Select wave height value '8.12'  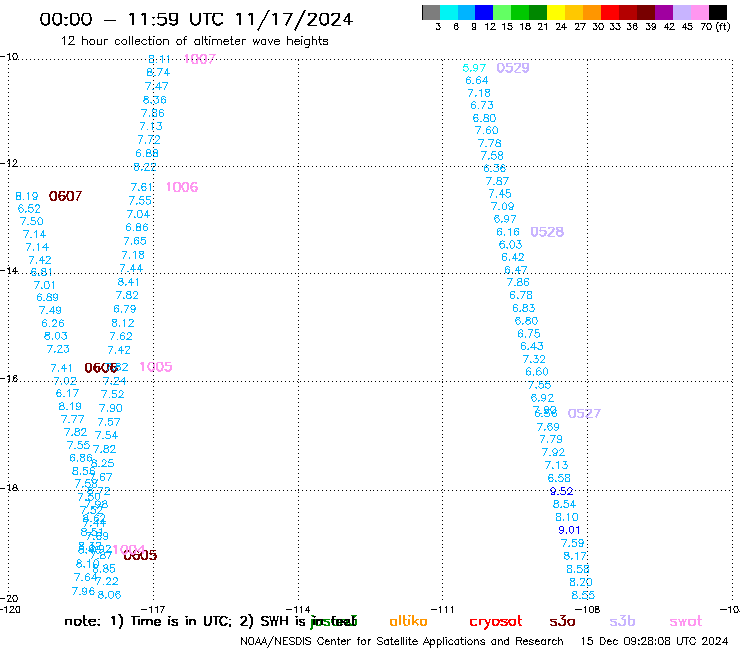click(x=123, y=323)
